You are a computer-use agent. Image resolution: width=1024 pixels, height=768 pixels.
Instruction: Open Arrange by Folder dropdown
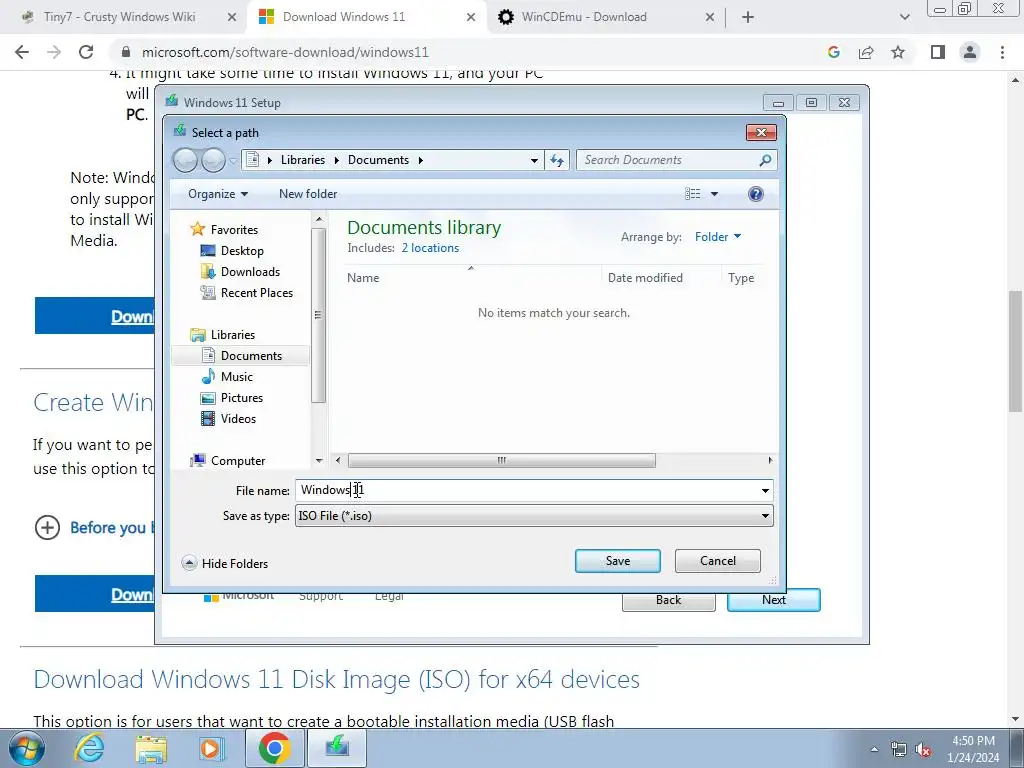[718, 237]
